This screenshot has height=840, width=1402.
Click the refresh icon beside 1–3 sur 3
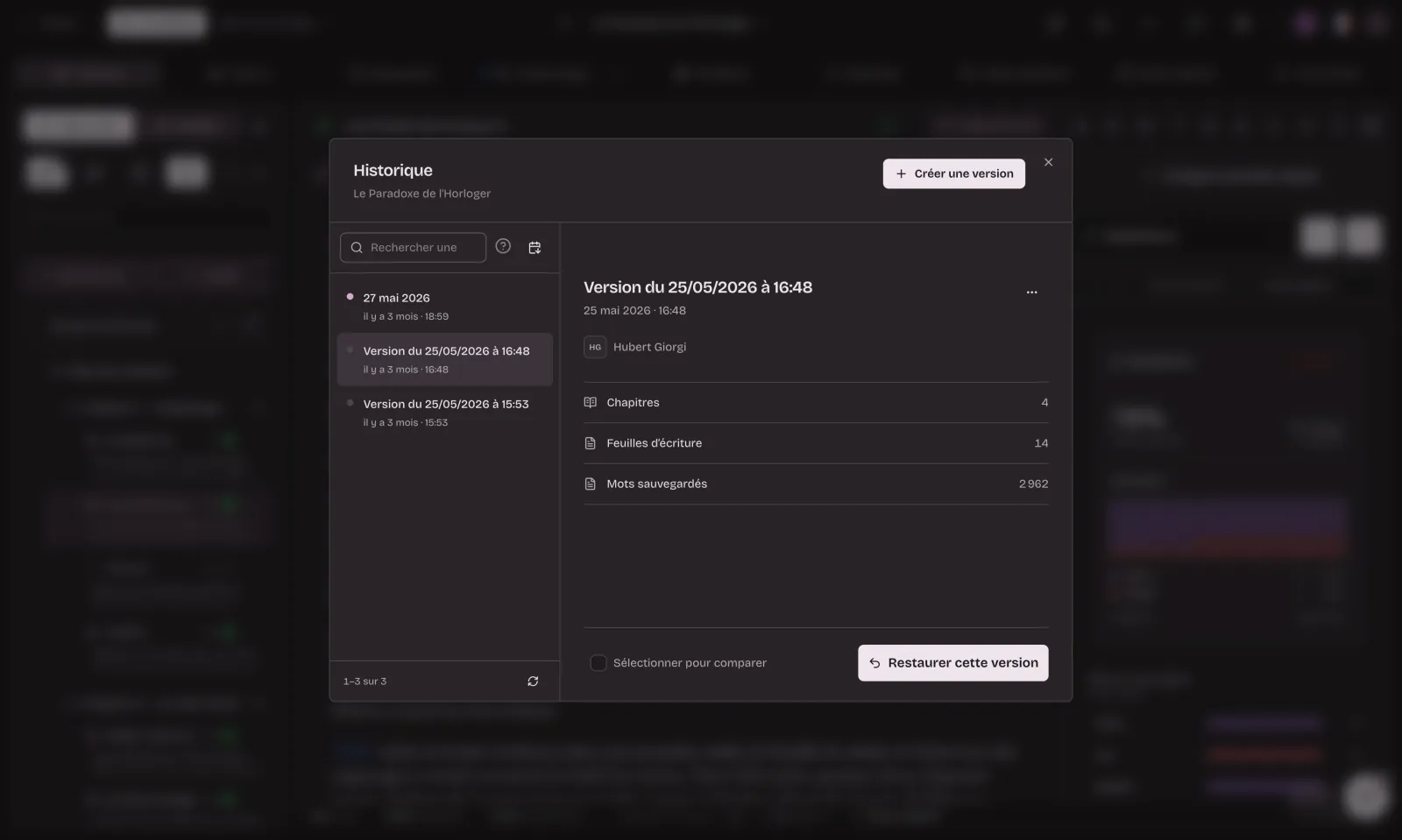point(533,681)
